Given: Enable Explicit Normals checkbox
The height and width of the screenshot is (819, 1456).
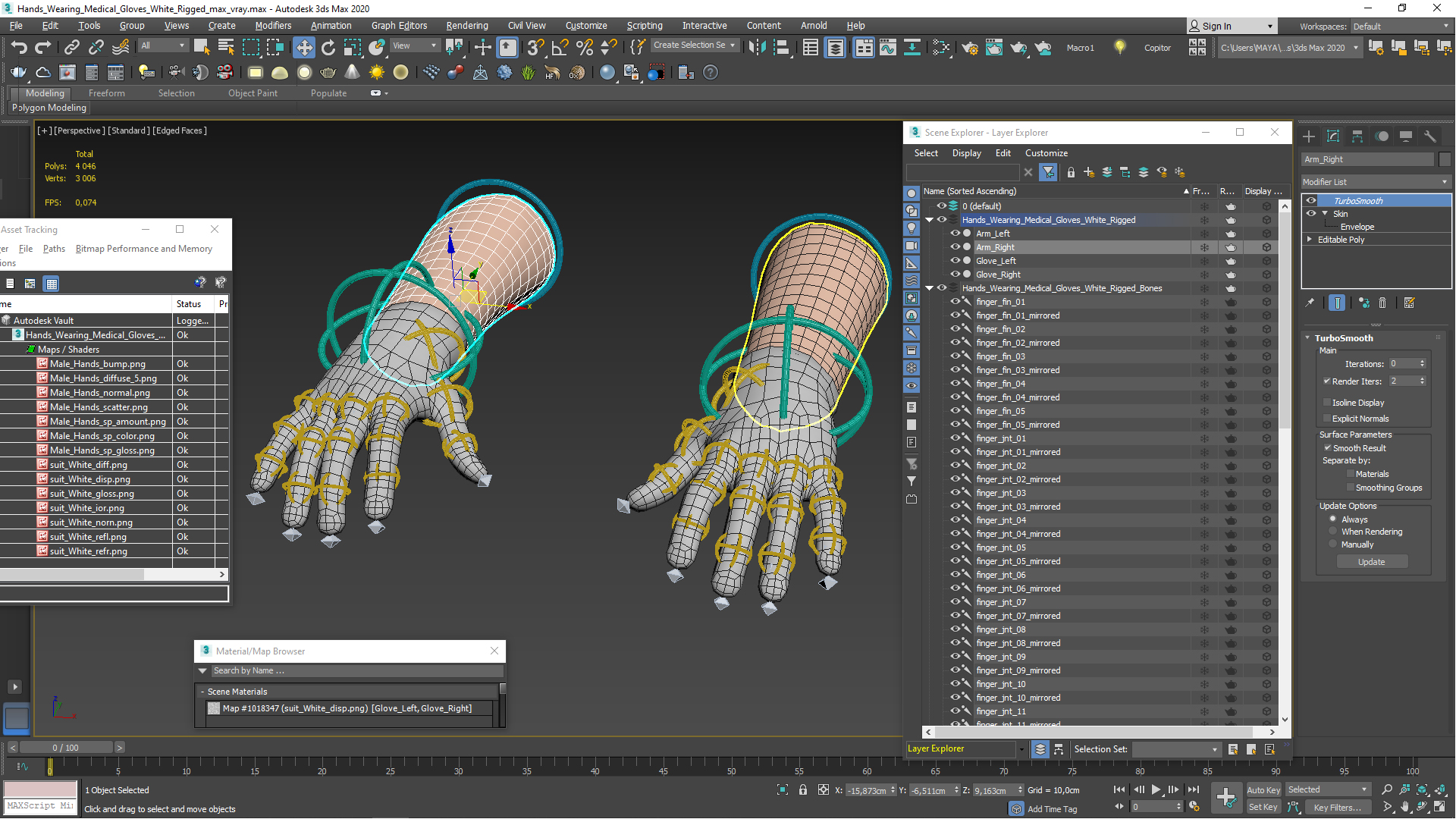Looking at the screenshot, I should point(1327,419).
